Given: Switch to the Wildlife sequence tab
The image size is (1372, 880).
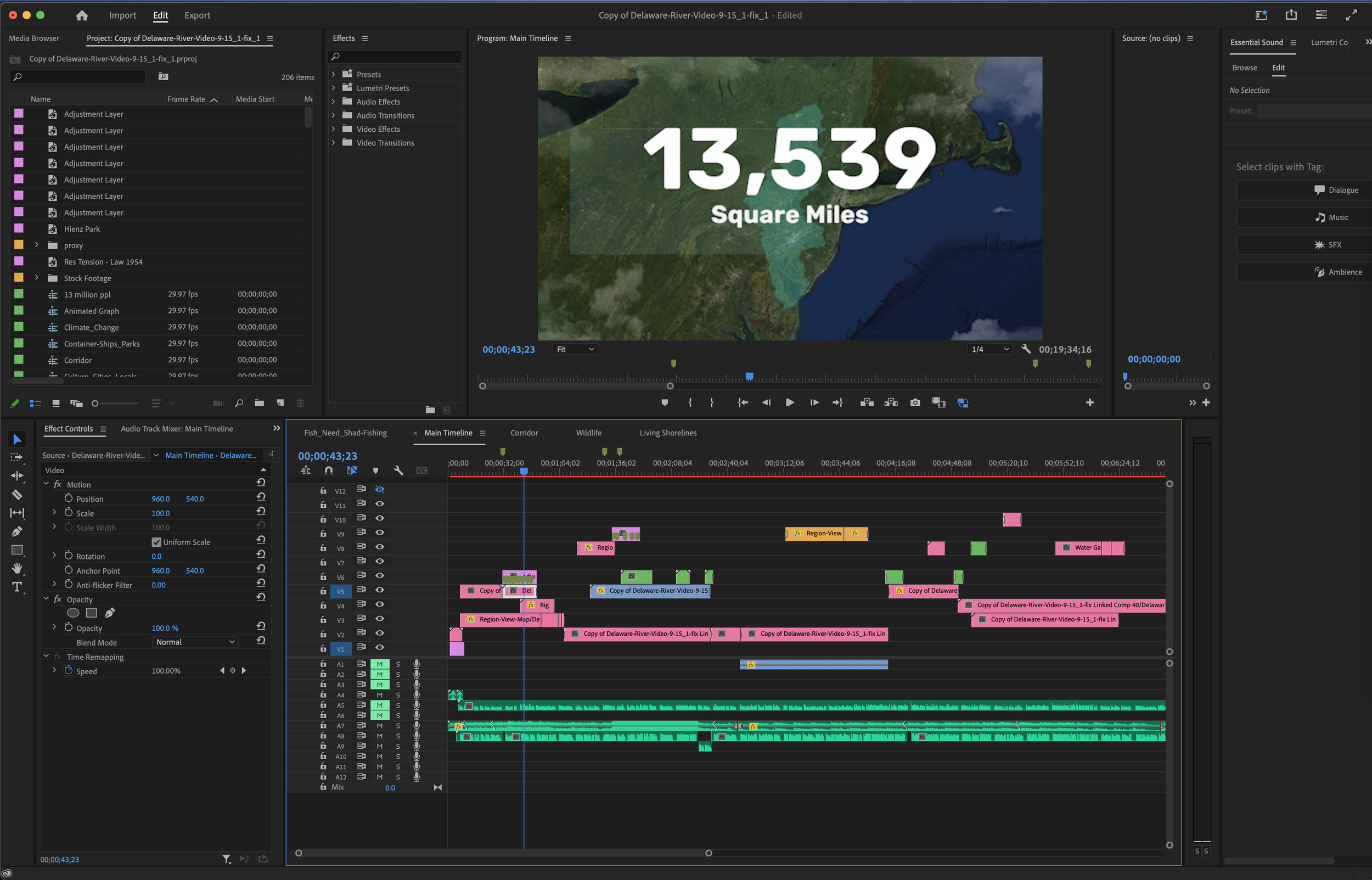Looking at the screenshot, I should coord(588,433).
